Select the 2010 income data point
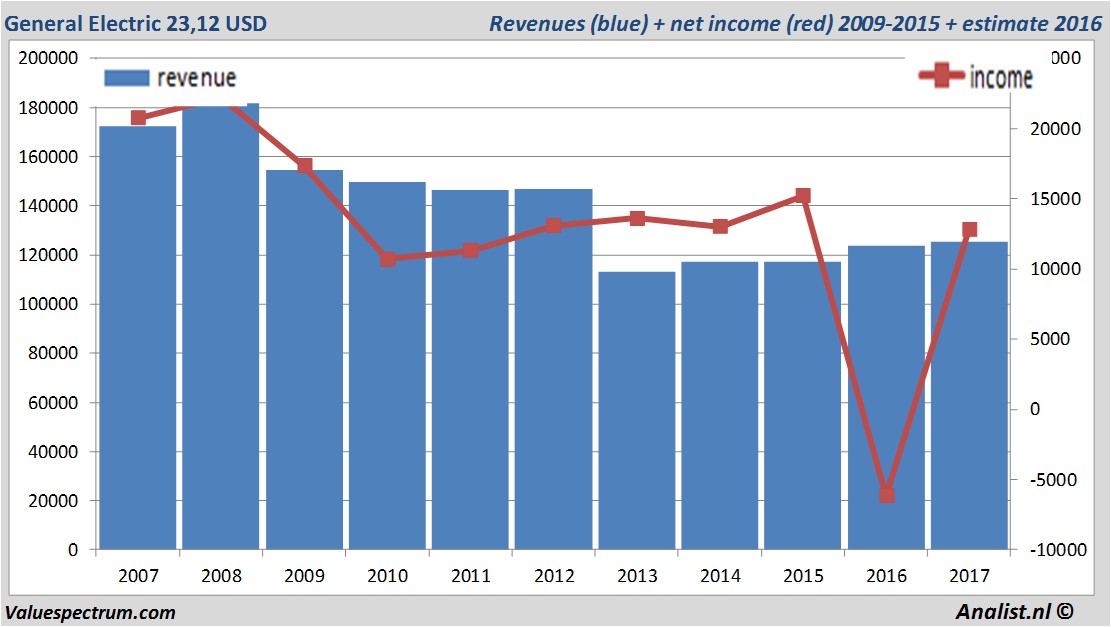Image resolution: width=1111 pixels, height=627 pixels. 388,259
